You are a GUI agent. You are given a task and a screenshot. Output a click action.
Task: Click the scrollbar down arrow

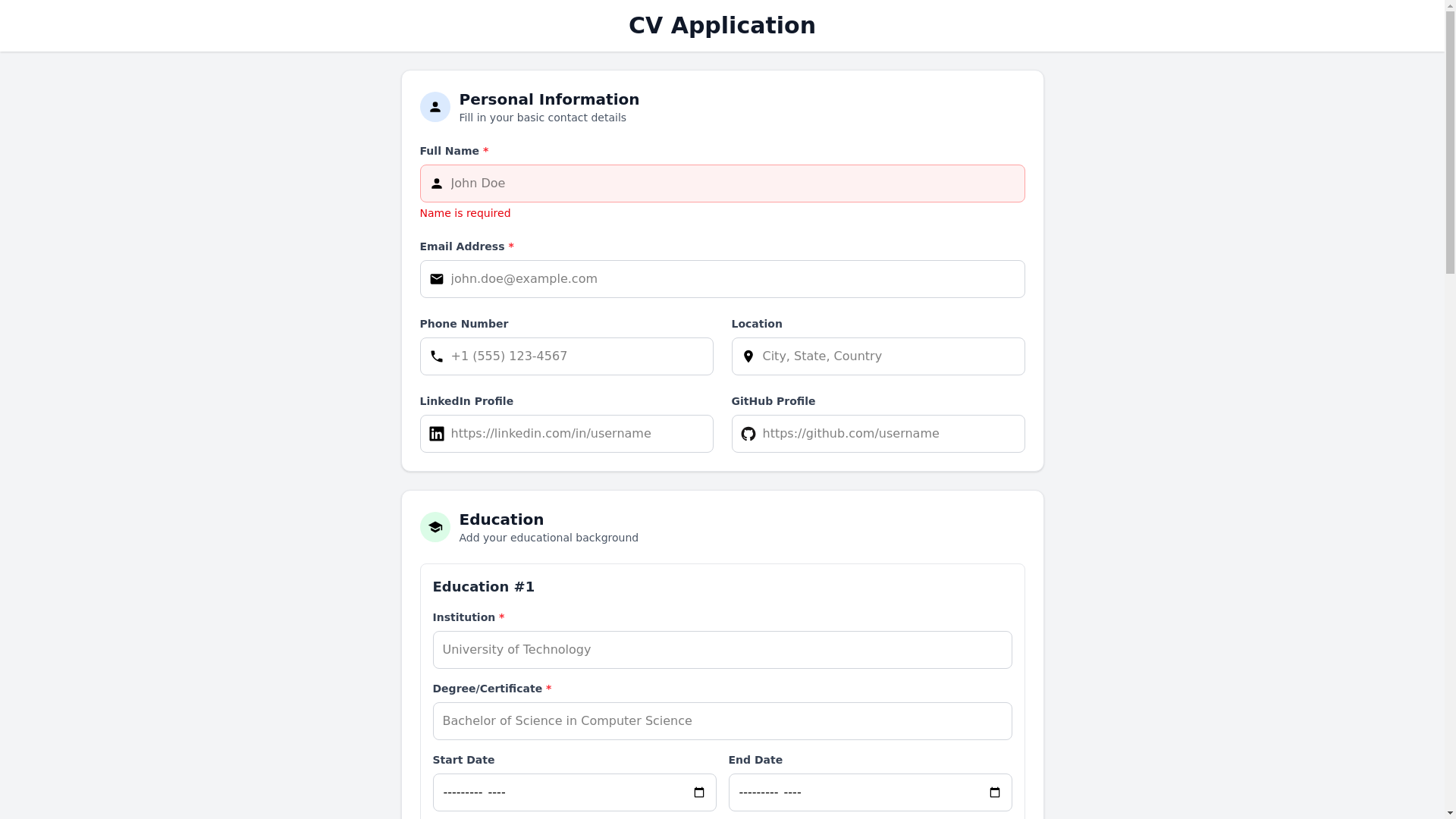coord(1450,813)
